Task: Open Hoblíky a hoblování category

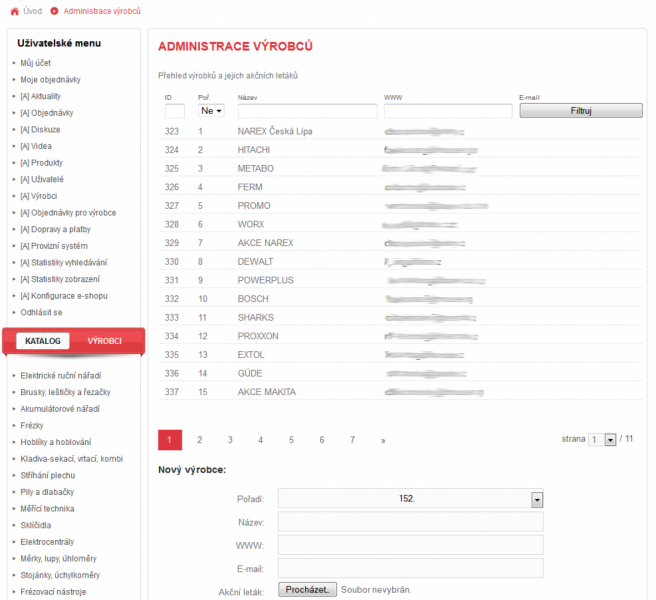Action: (x=56, y=442)
